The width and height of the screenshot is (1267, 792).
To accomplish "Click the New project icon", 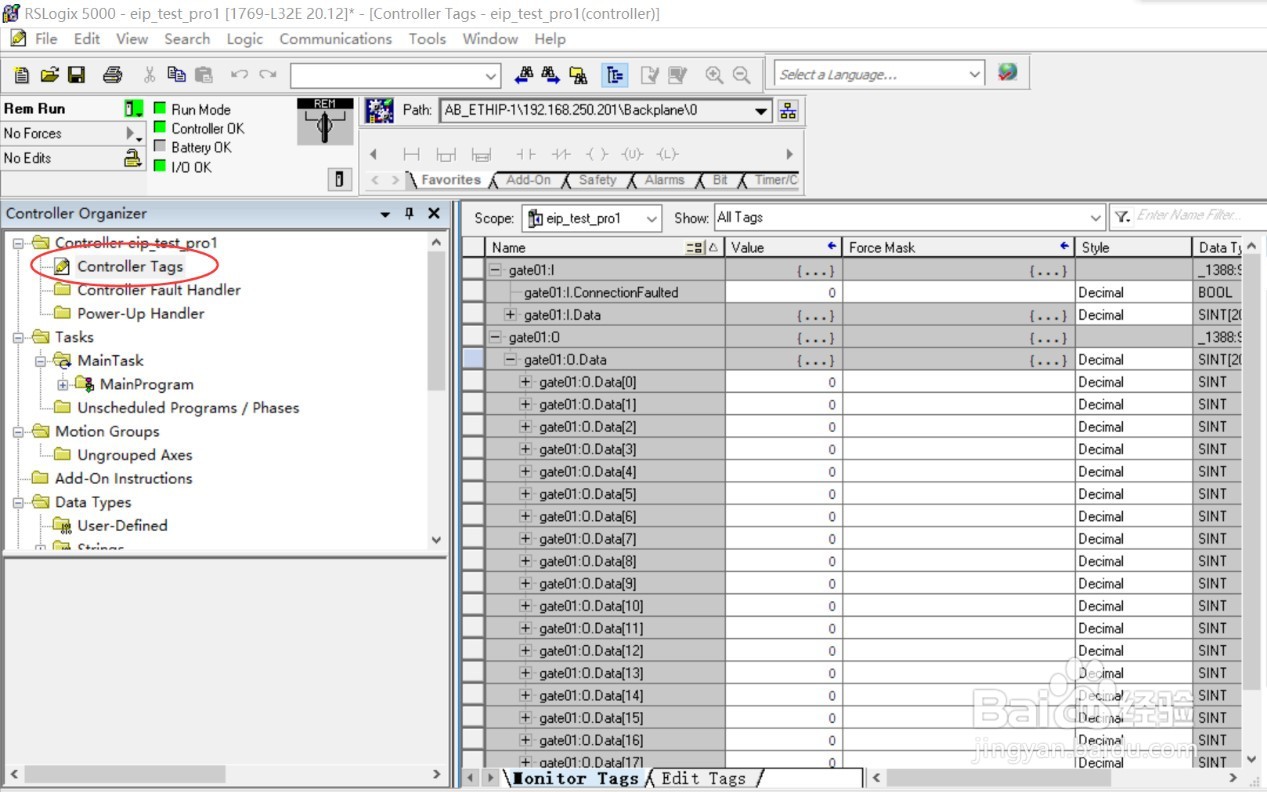I will coord(22,75).
